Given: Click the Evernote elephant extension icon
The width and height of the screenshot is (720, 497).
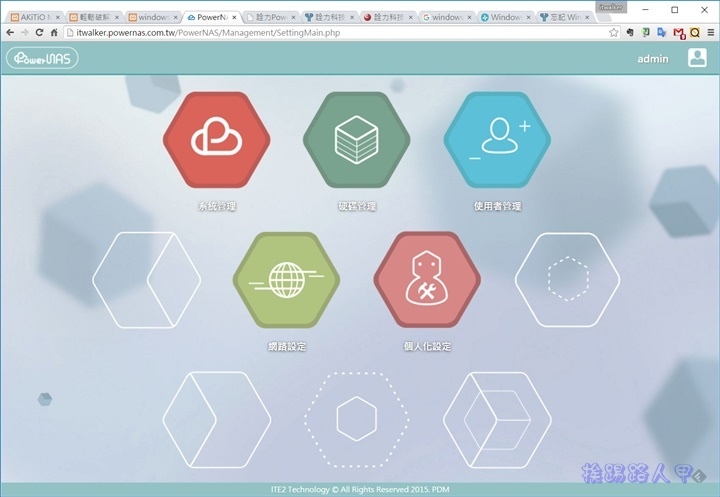Looking at the screenshot, I should pyautogui.click(x=630, y=33).
